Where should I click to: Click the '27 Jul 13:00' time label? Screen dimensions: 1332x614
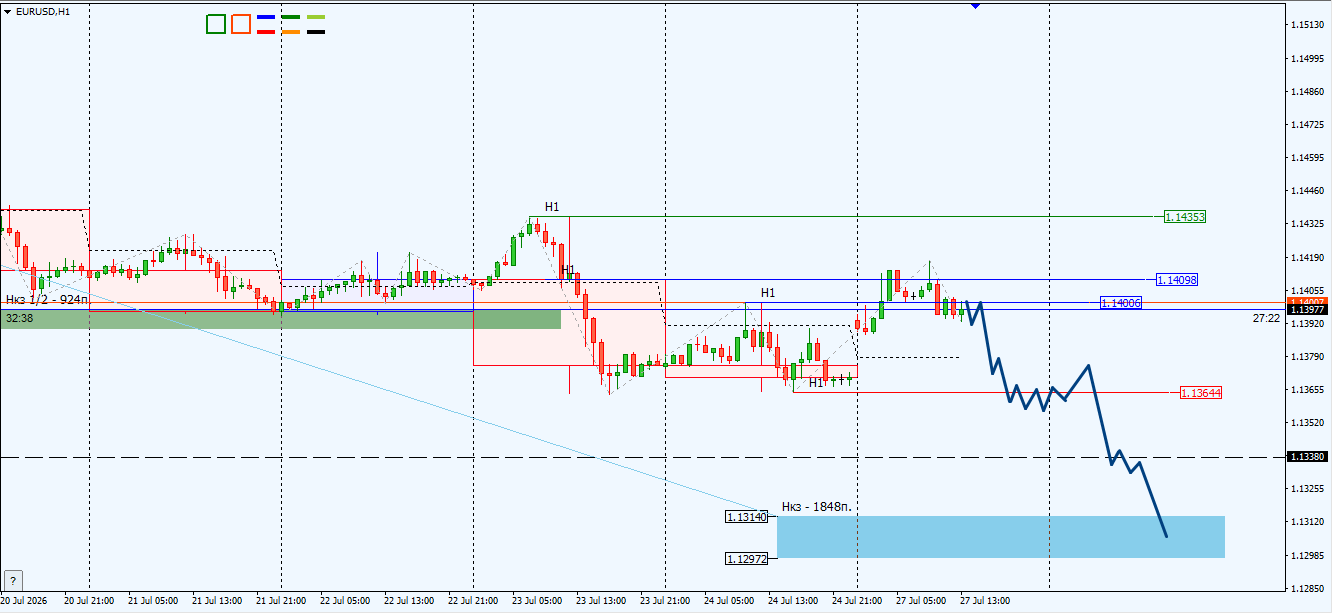point(983,601)
